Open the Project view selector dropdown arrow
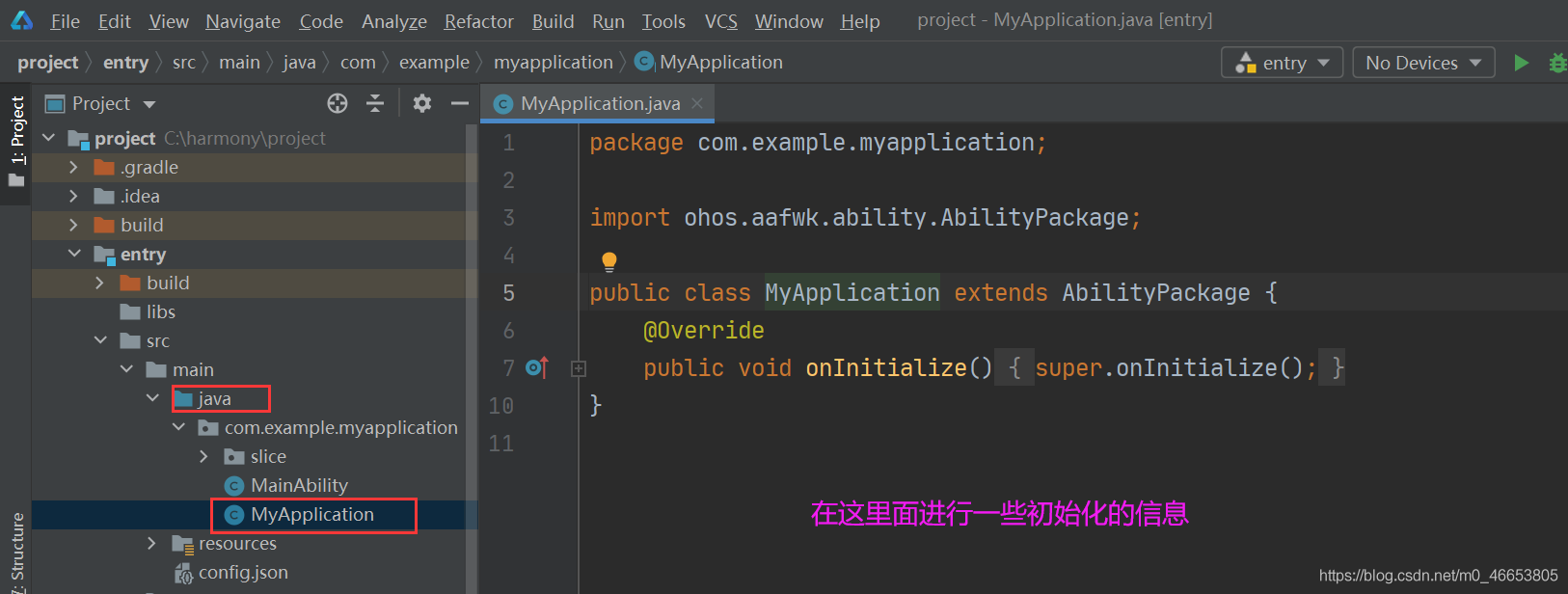The image size is (1568, 594). pyautogui.click(x=149, y=104)
